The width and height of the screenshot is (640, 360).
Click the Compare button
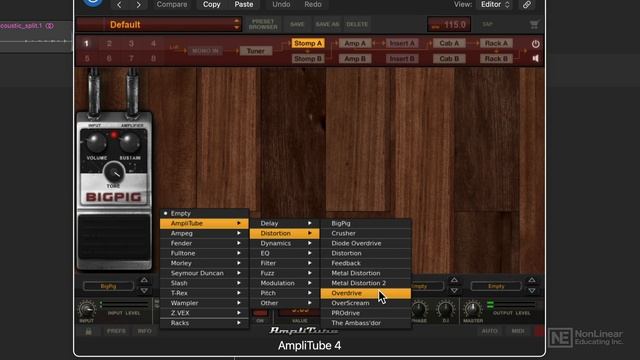pos(172,4)
